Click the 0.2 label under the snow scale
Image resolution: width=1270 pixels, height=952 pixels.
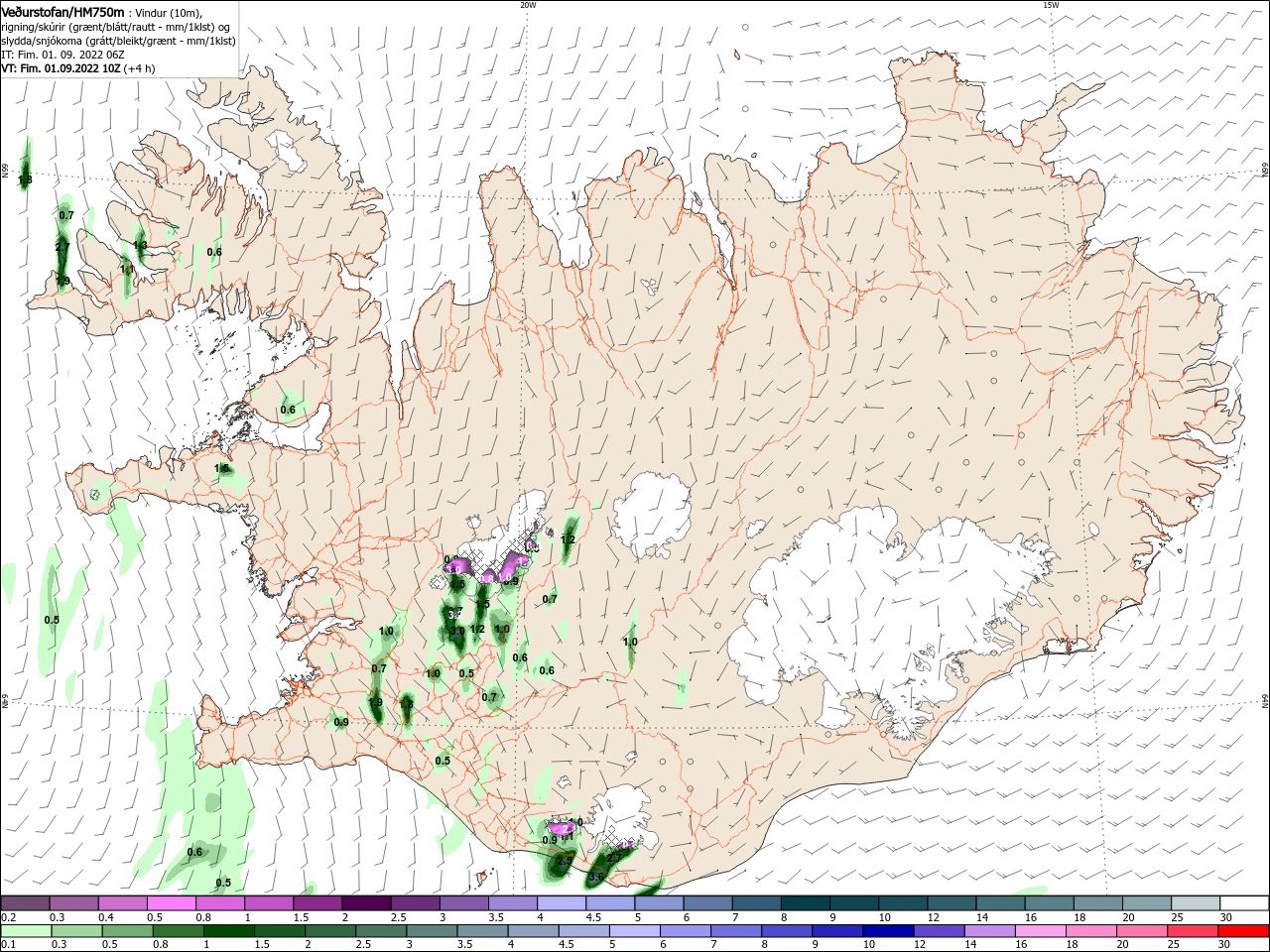coord(8,917)
